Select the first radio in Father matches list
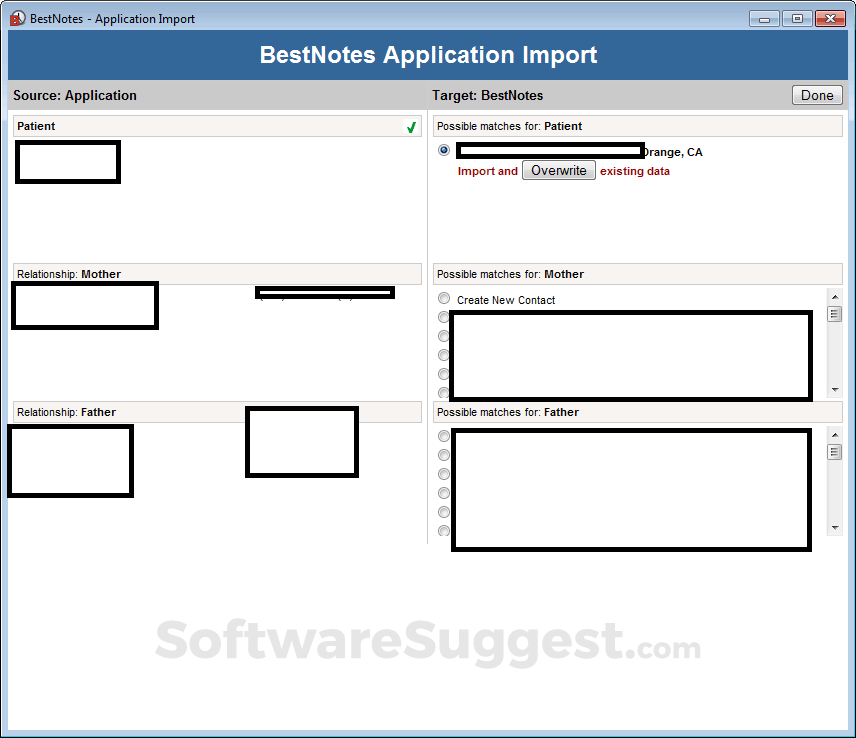Screen dimensions: 856x738 tap(444, 436)
